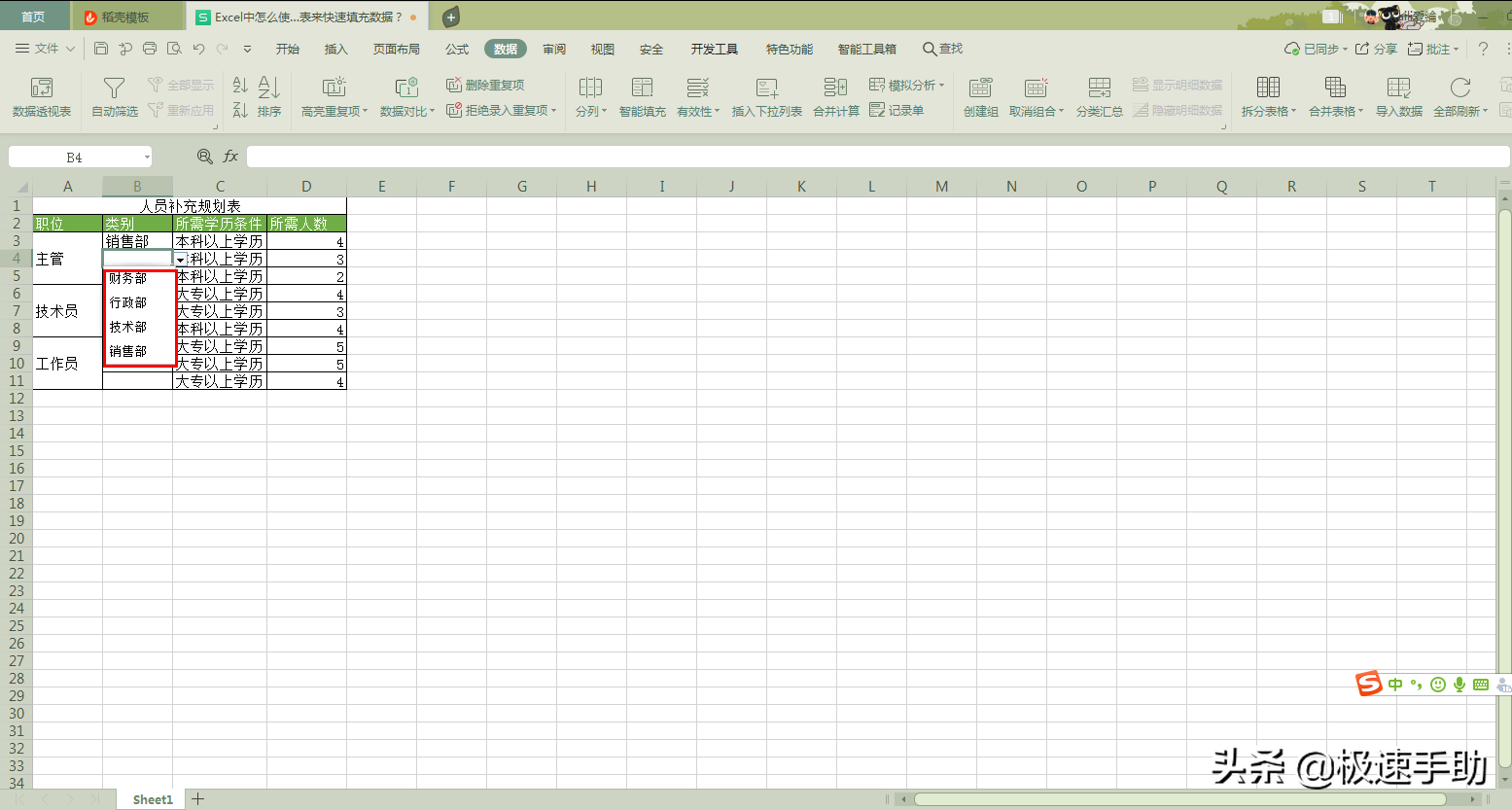
Task: Open the 已同步 sync status menu
Action: coord(1317,49)
